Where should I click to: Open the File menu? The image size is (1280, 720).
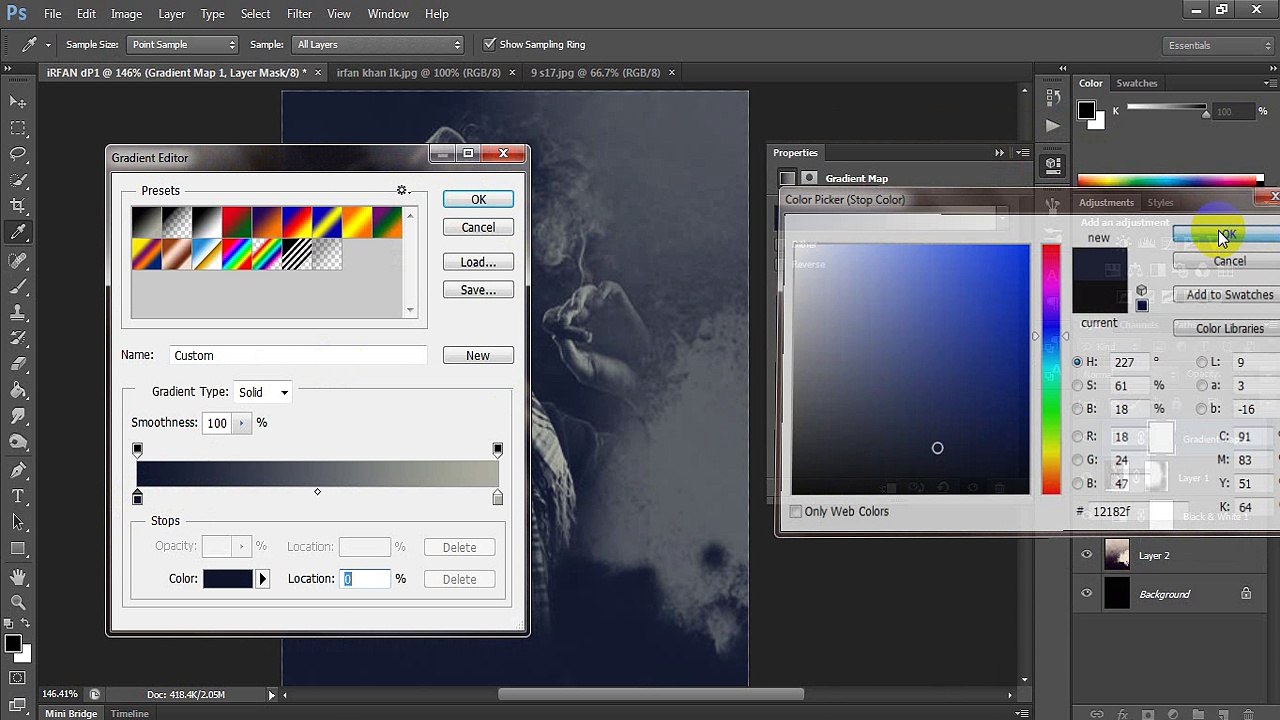[x=52, y=14]
